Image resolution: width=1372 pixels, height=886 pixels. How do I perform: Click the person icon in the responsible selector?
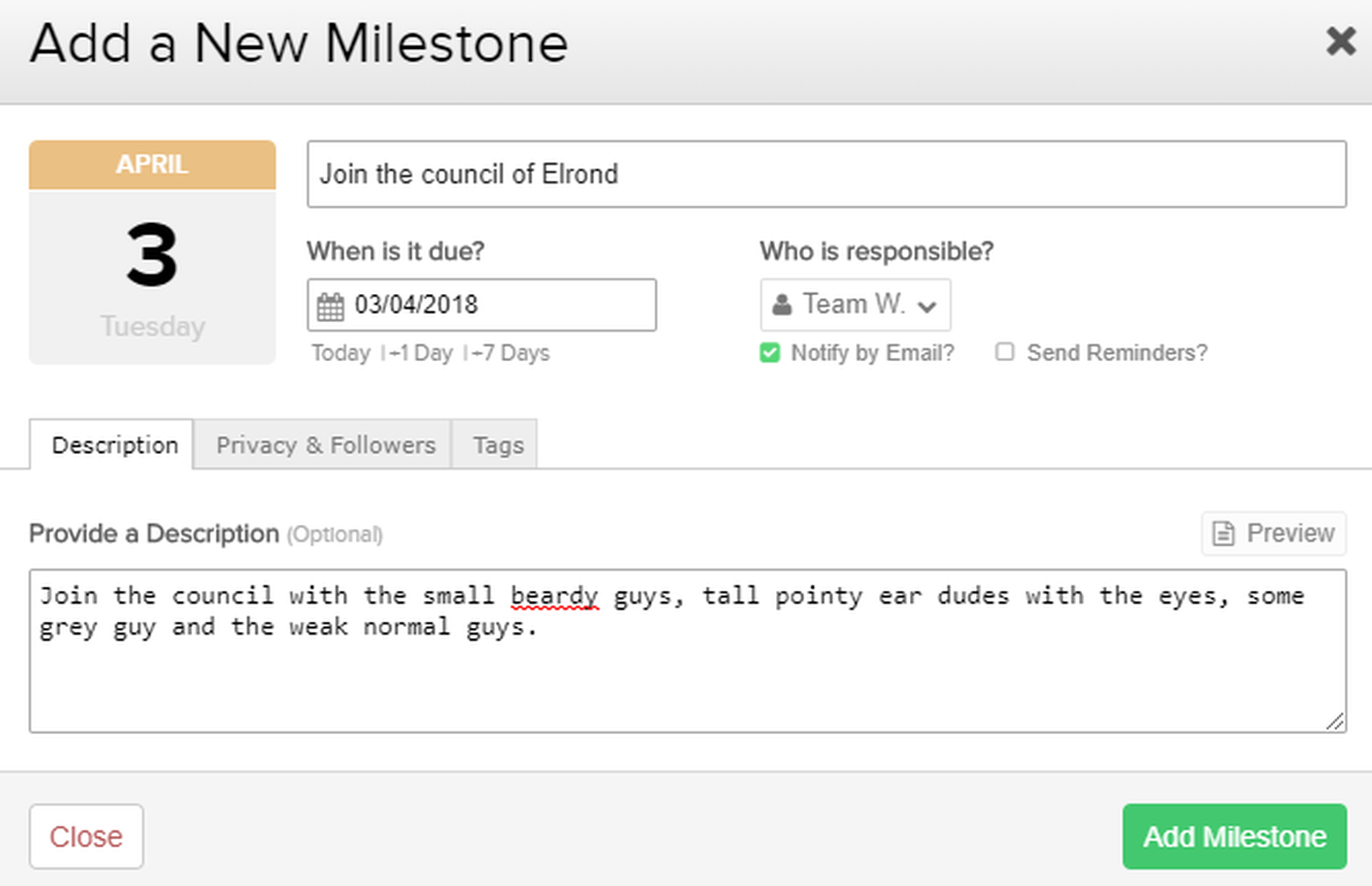(781, 304)
